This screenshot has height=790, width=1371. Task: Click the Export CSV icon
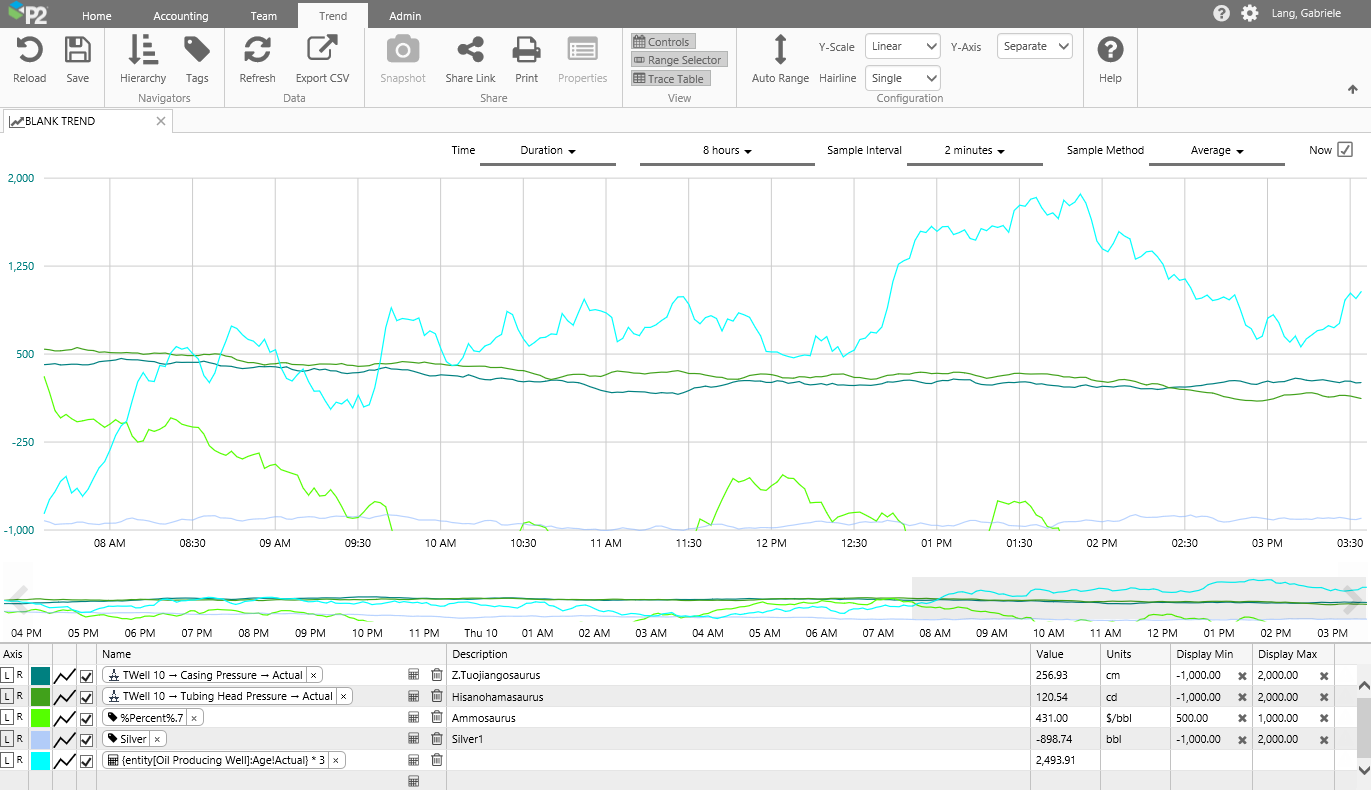(322, 50)
